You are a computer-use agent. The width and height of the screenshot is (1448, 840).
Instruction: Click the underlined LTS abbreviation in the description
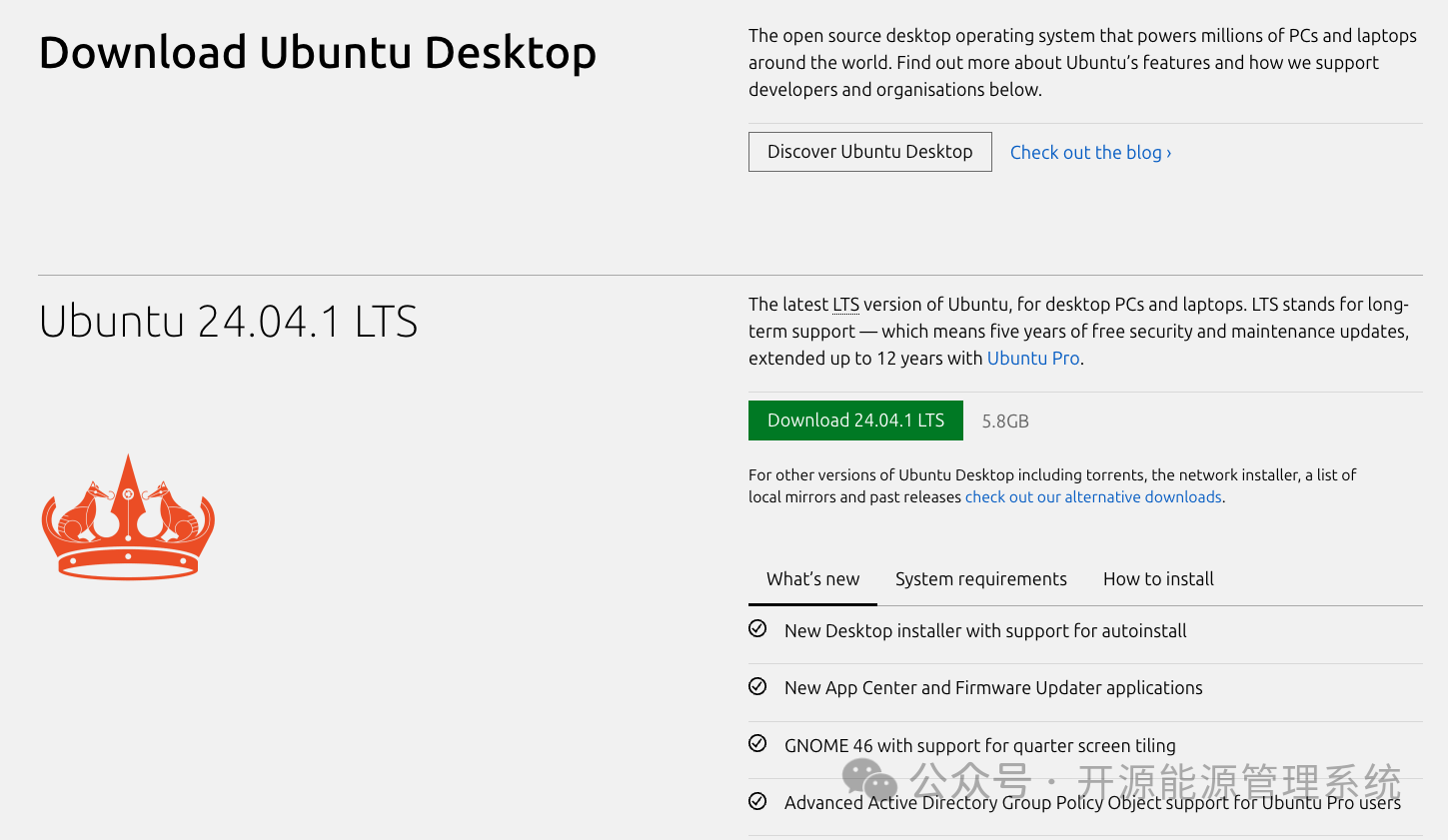coord(845,305)
